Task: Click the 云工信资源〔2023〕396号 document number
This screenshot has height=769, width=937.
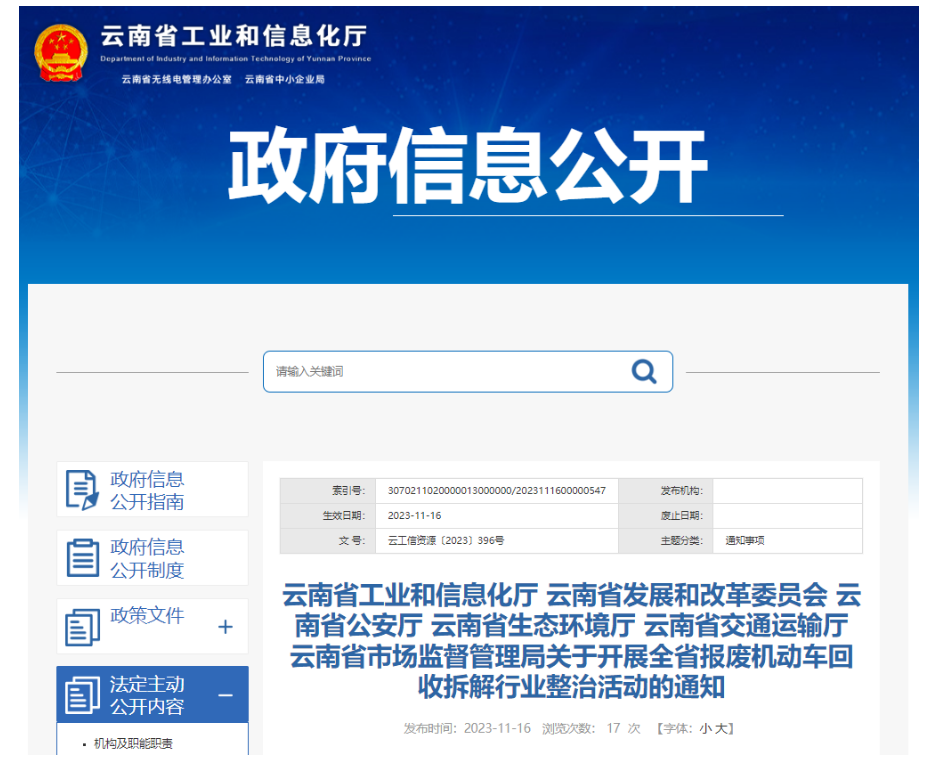Action: point(446,541)
